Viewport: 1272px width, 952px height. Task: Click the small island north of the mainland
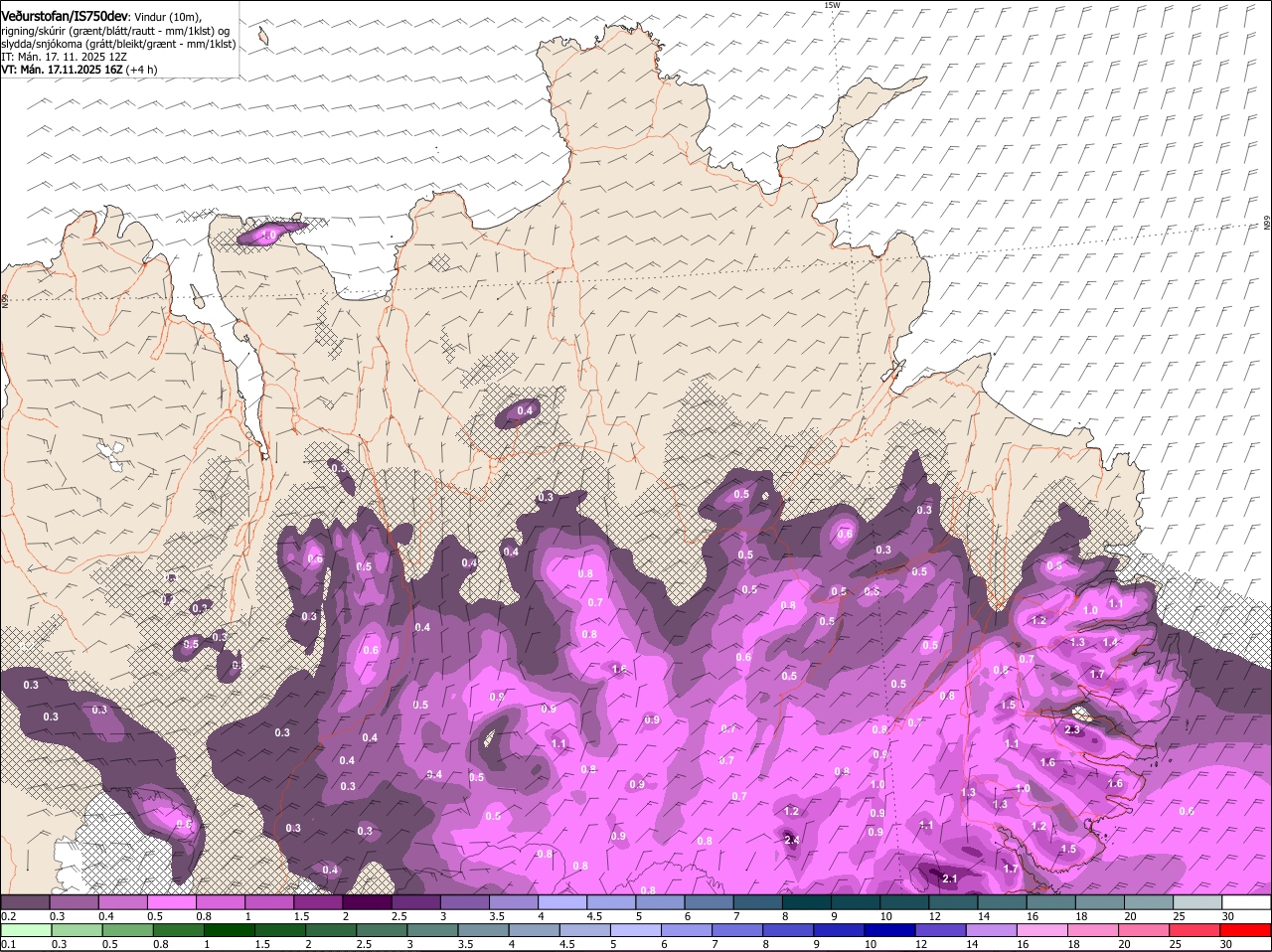coord(262,36)
